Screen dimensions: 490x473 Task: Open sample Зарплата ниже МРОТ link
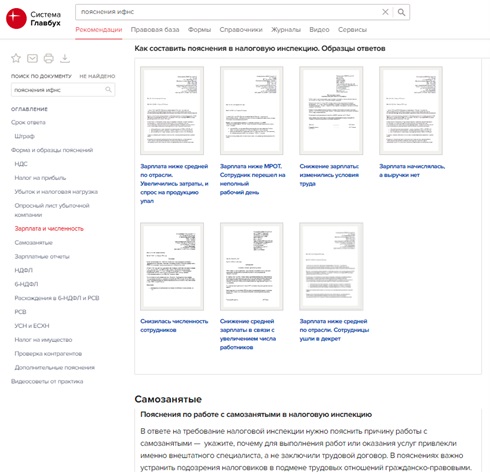click(252, 179)
